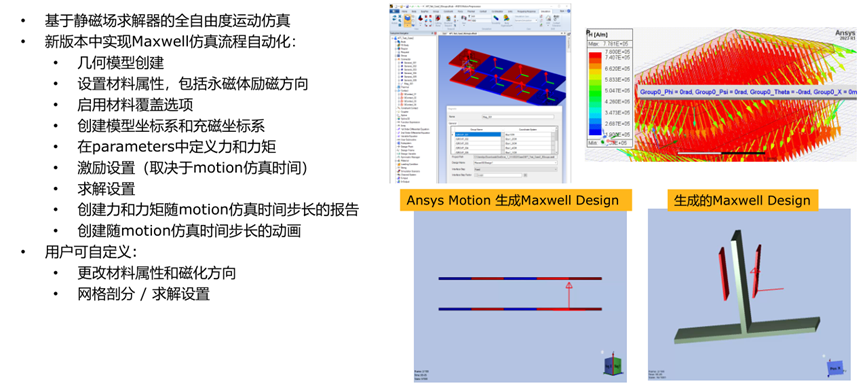Click the bullet '设置材料属性，包括永磁体励磁方向'
This screenshot has width=865, height=388.
point(193,84)
